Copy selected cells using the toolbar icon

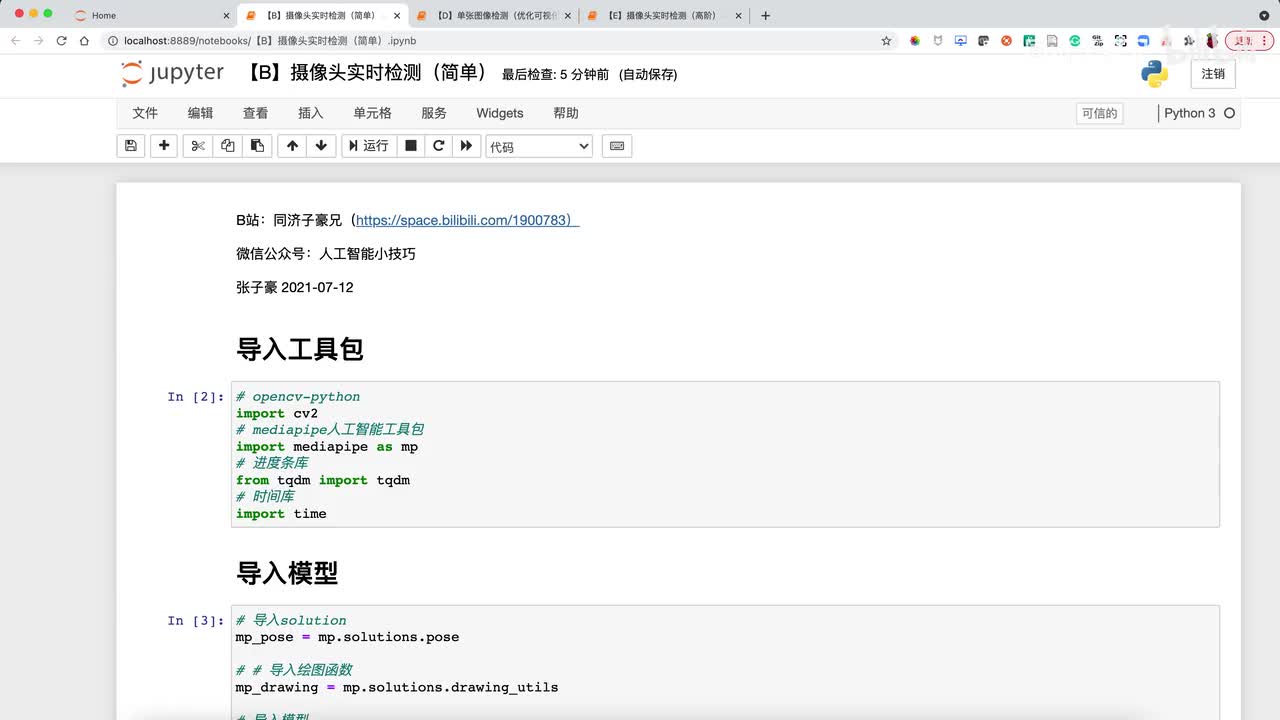[x=227, y=146]
